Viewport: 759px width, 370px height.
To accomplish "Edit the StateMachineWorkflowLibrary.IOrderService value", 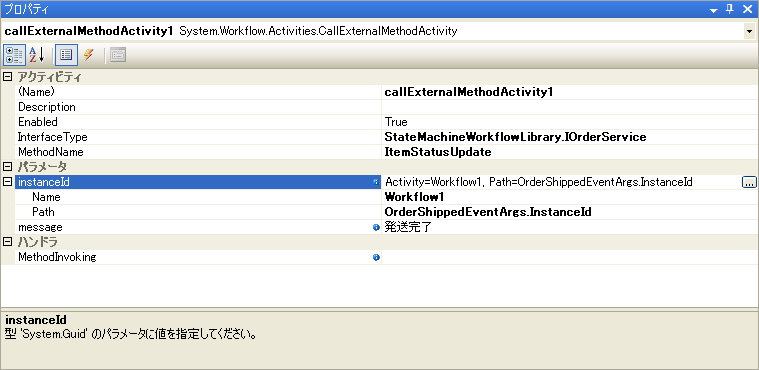I will (x=515, y=137).
